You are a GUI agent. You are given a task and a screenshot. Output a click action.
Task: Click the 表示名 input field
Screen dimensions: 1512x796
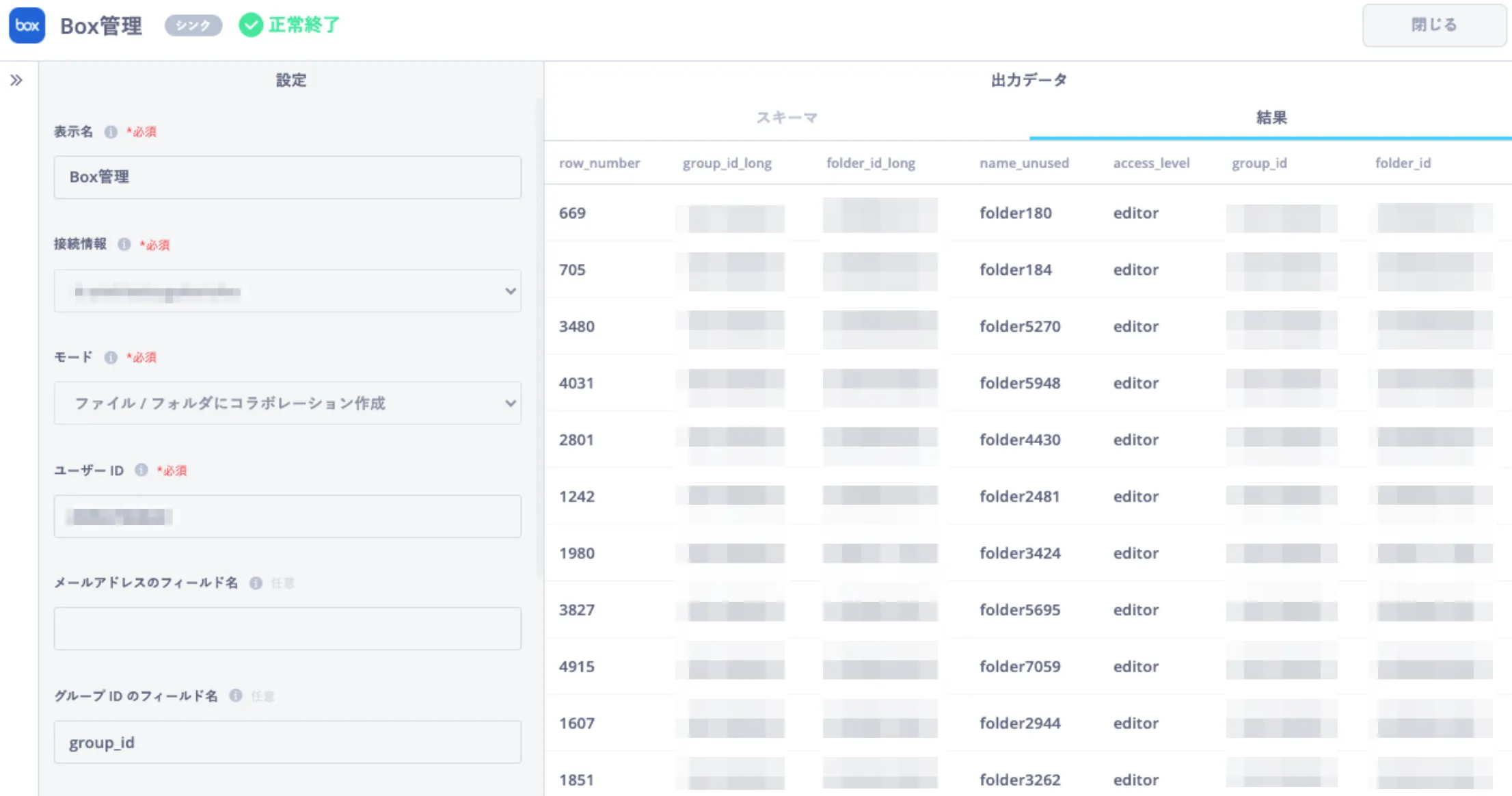click(287, 177)
